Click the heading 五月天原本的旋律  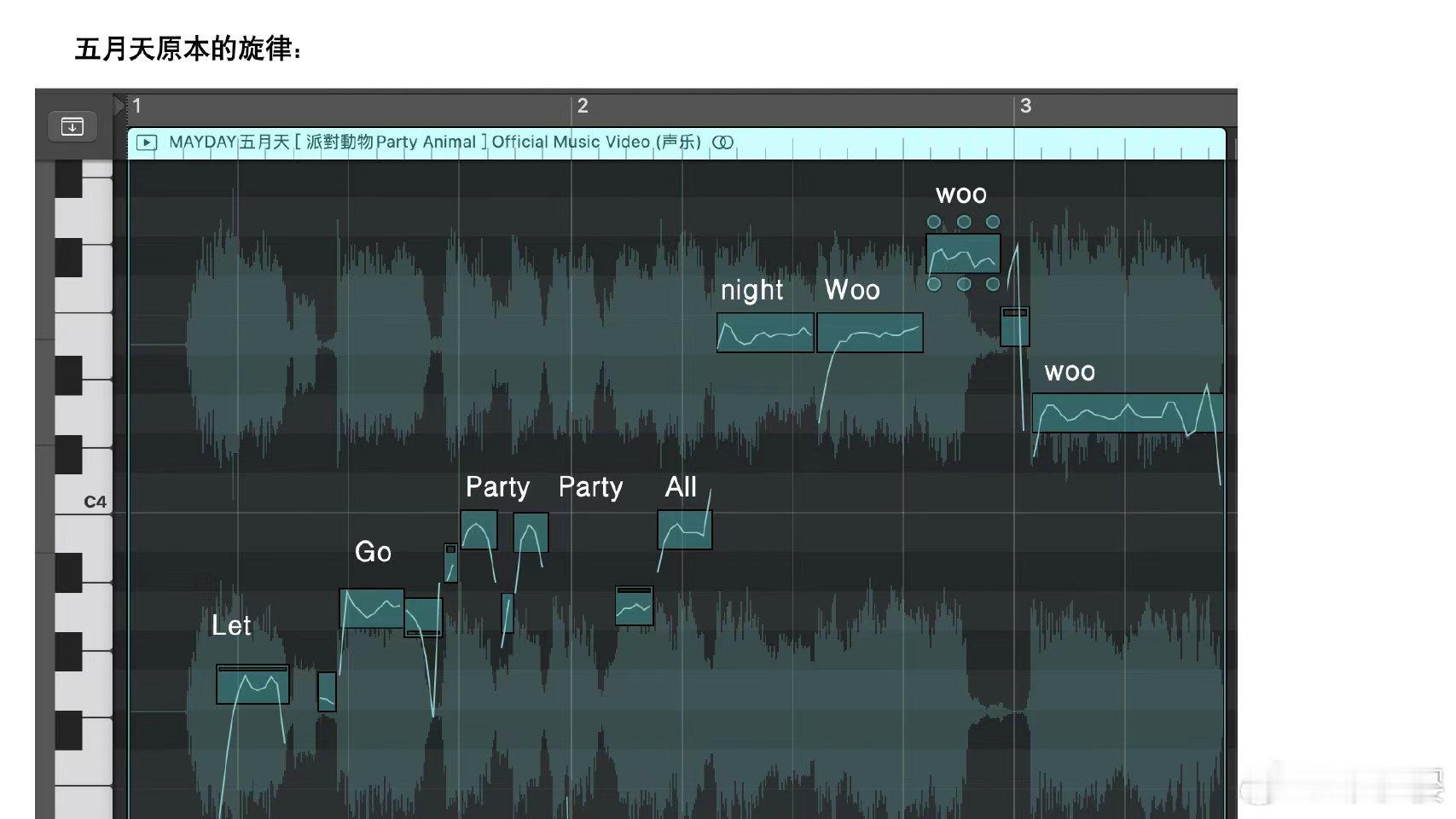(188, 49)
